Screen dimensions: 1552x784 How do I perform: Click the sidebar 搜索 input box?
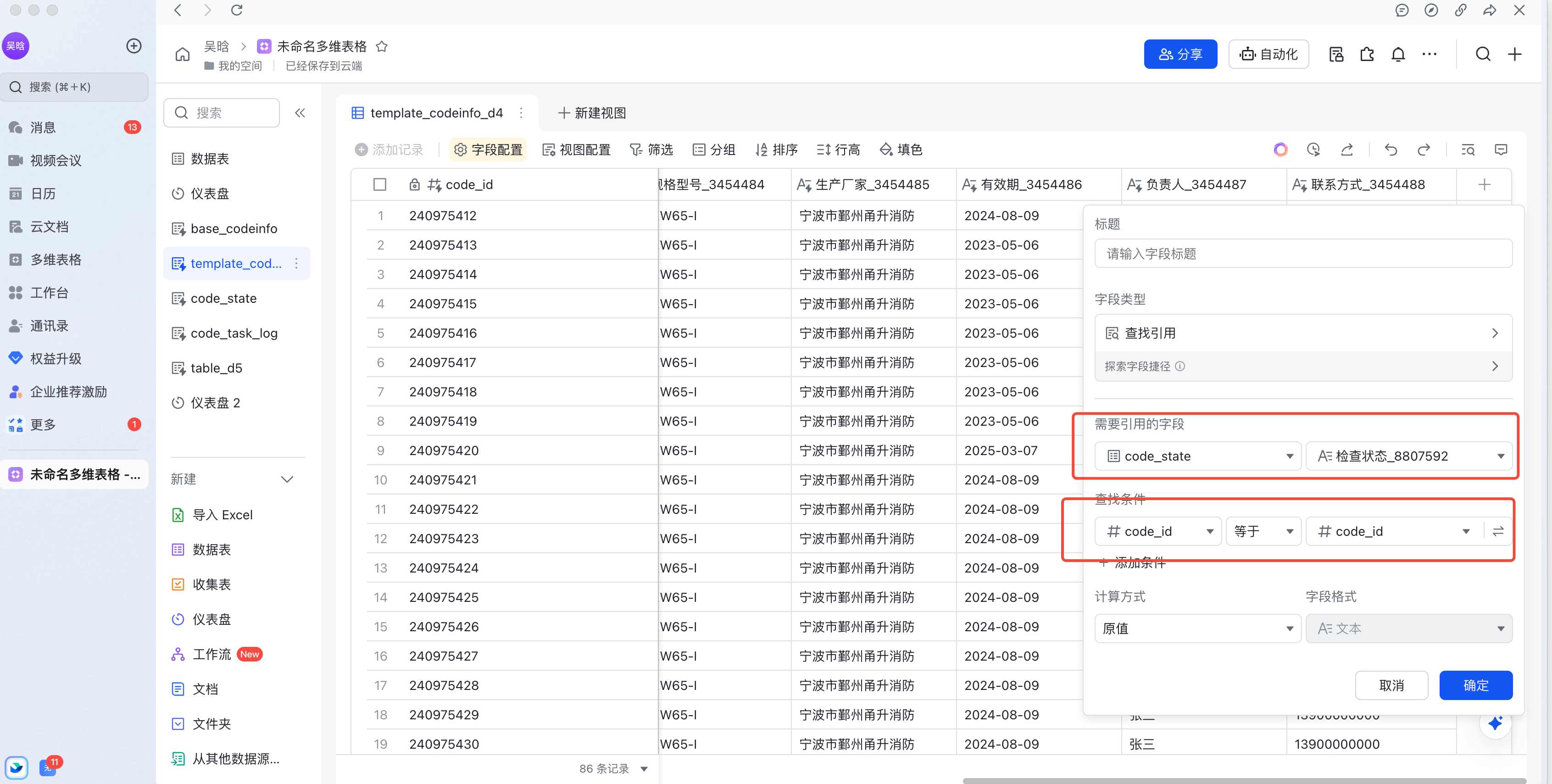222,113
